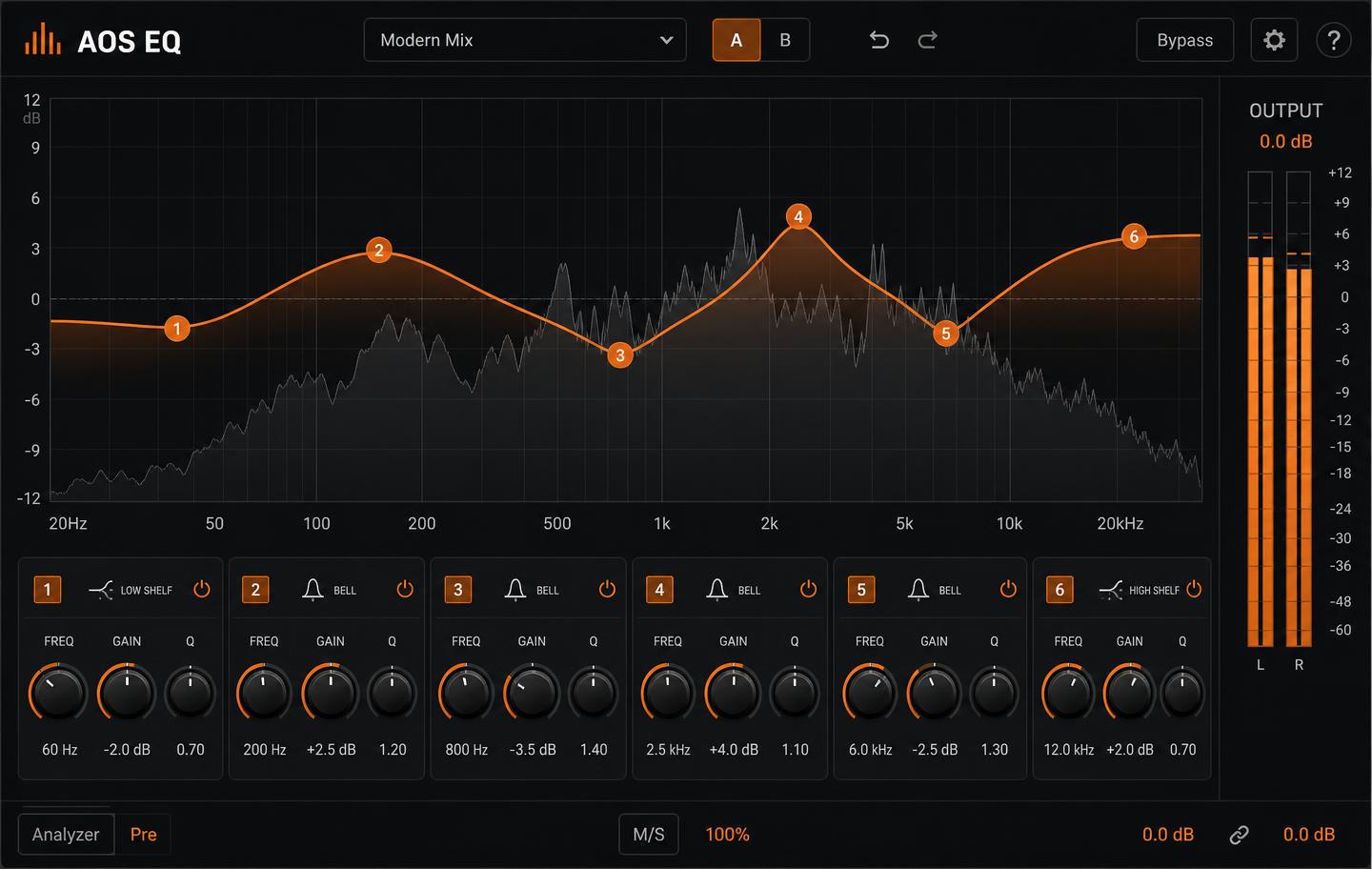Screen dimensions: 1372x869
Task: Click band 5 bell filter icon
Action: click(918, 590)
